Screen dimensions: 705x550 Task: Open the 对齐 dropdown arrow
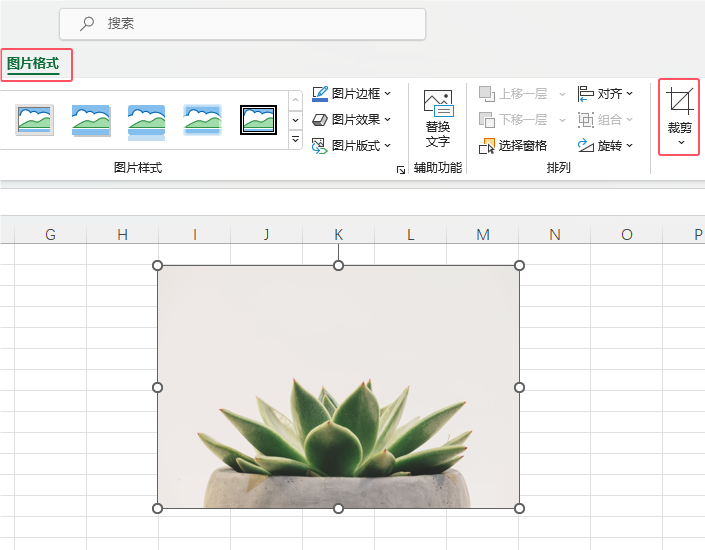point(629,94)
